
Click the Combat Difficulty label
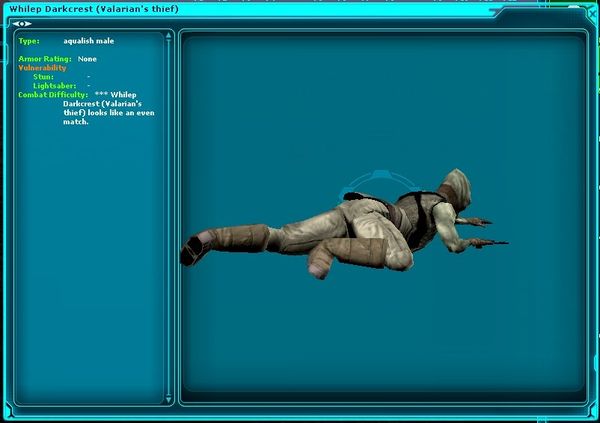coord(52,94)
